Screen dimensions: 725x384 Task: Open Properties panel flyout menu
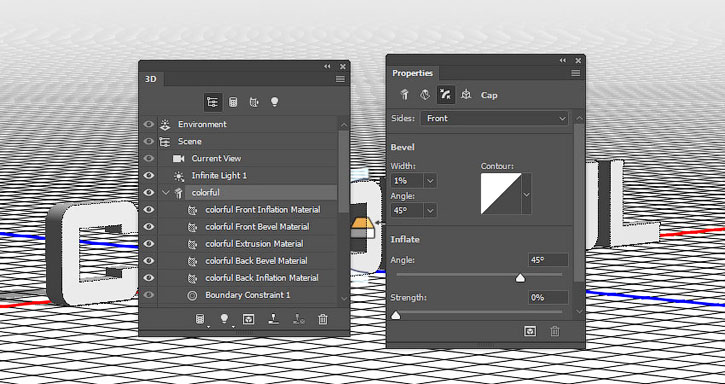576,73
